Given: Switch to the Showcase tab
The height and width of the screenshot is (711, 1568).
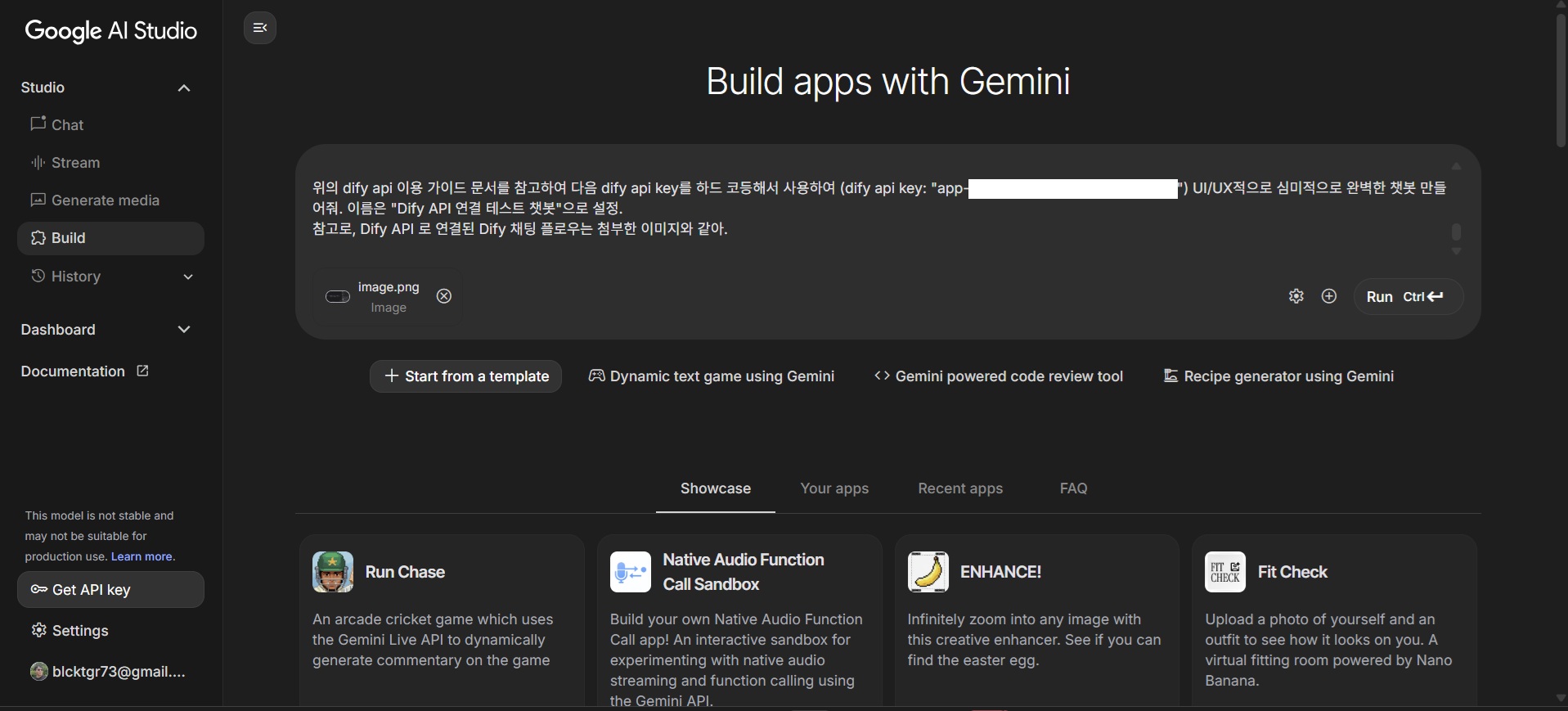Looking at the screenshot, I should coord(716,488).
